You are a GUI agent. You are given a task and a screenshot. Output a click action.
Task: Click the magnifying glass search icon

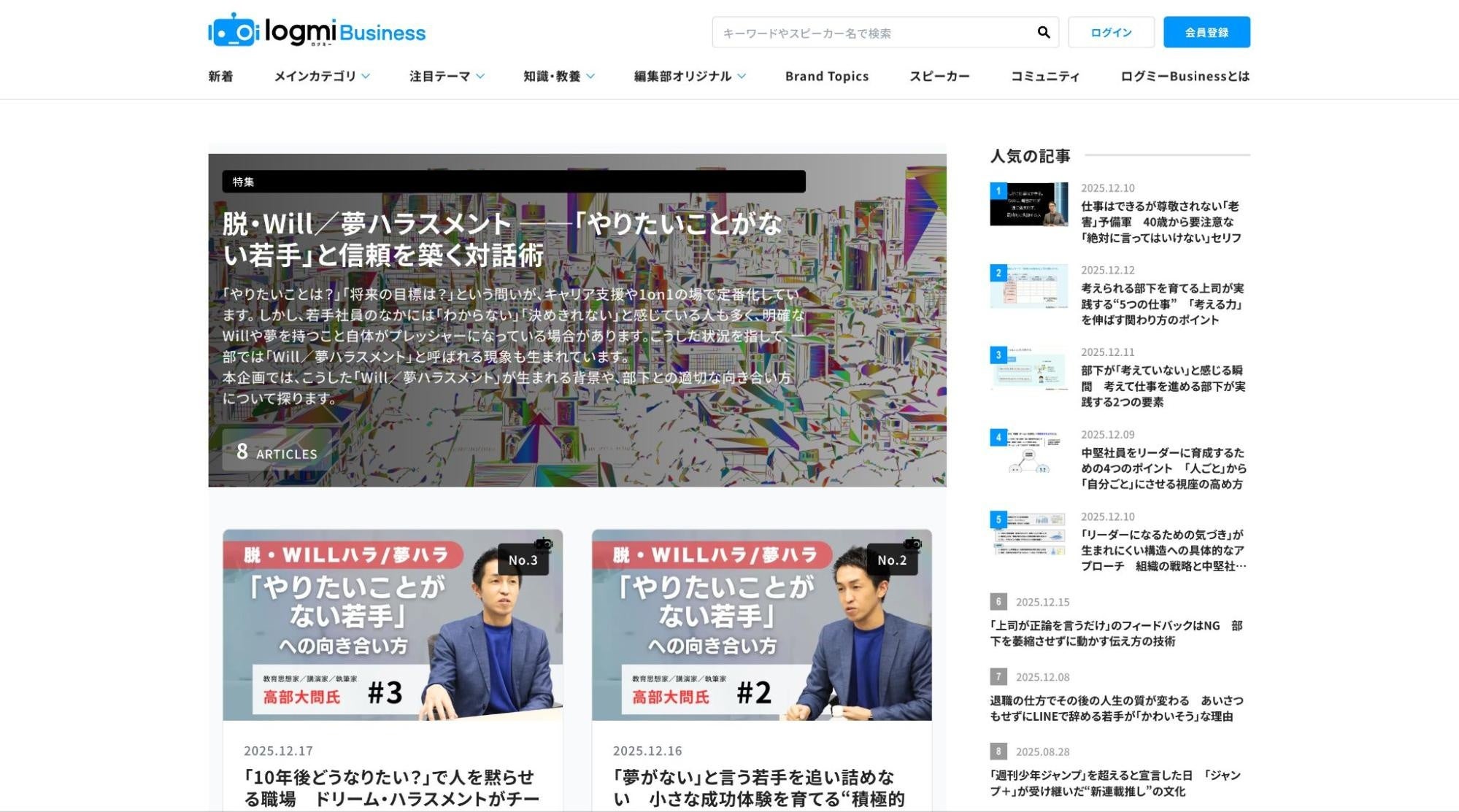pos(1043,32)
